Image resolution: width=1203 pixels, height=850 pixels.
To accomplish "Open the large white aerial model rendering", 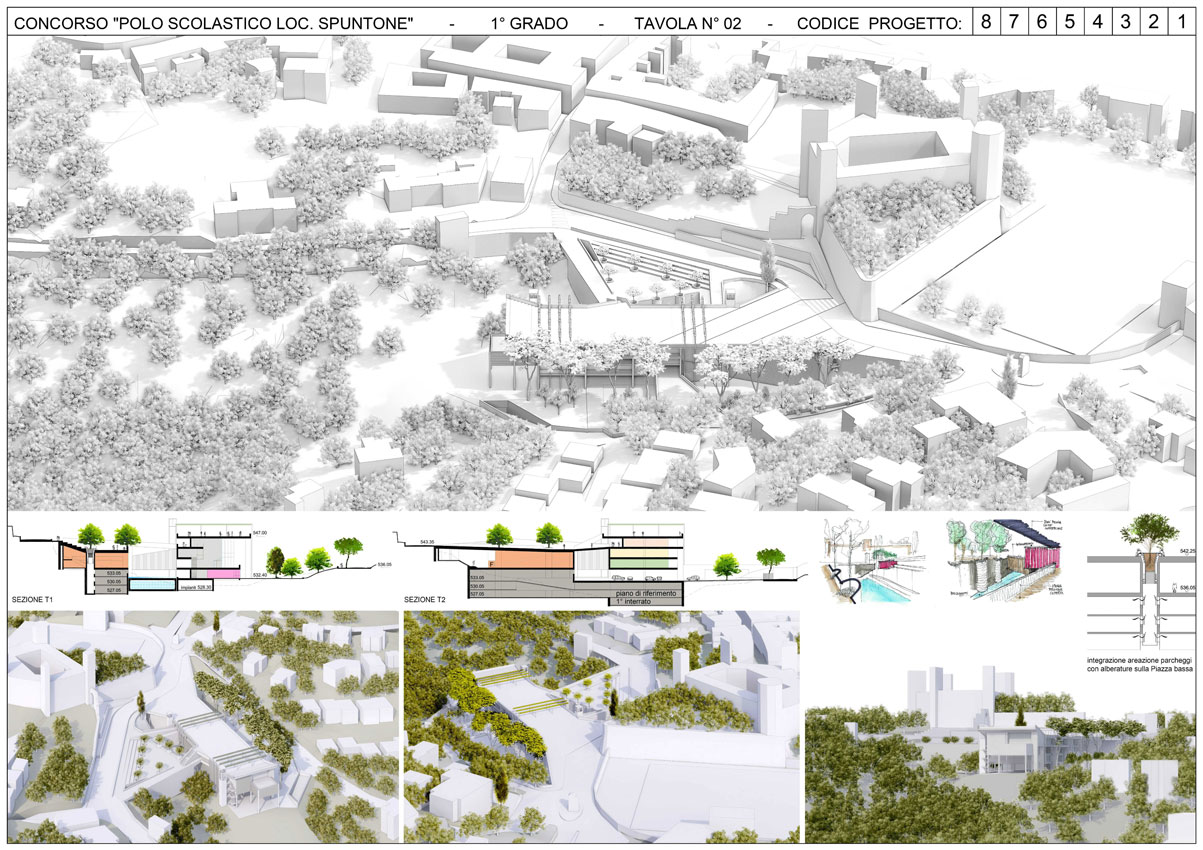I will [x=601, y=273].
